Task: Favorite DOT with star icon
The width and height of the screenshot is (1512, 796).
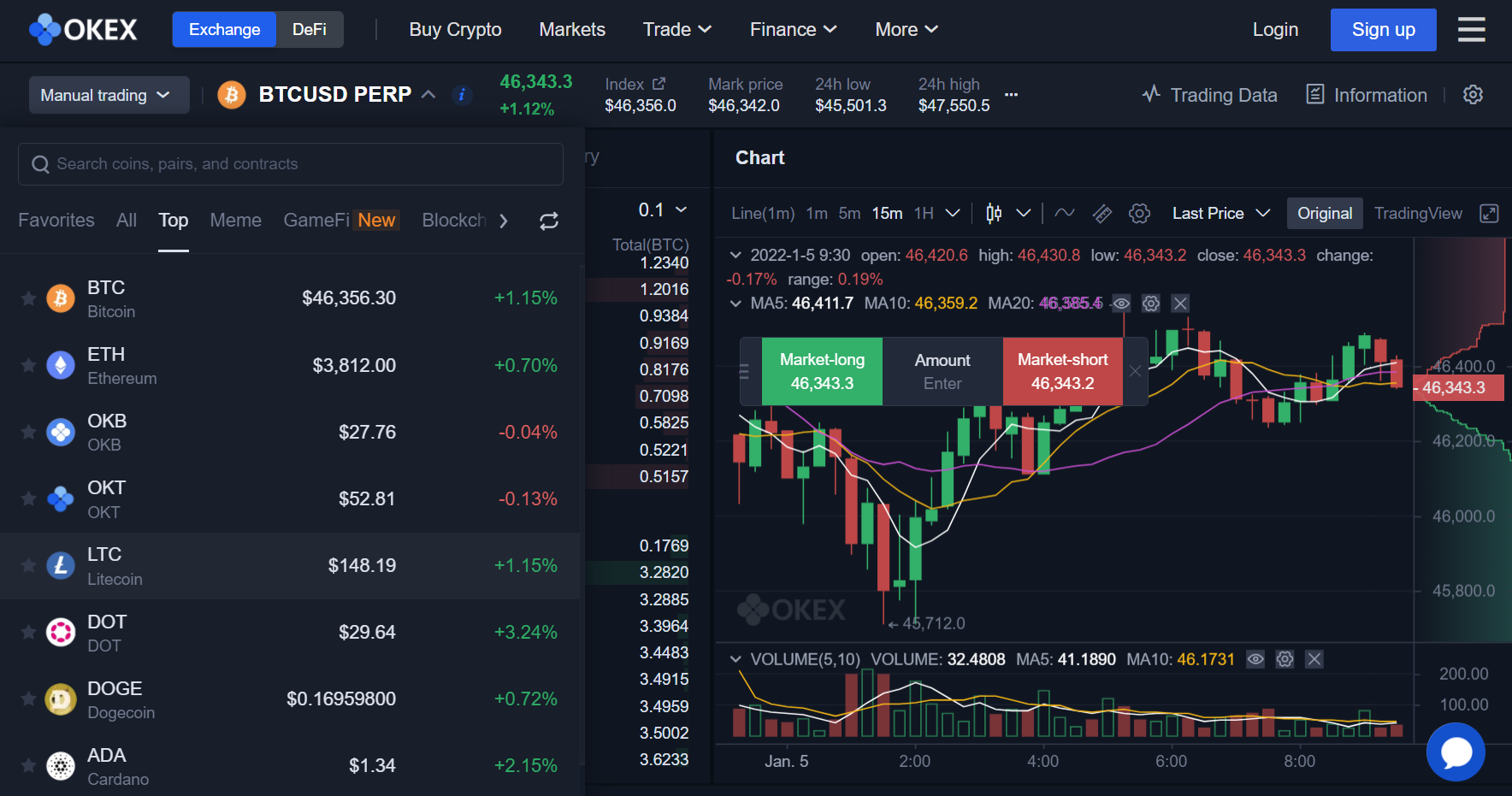Action: (28, 632)
